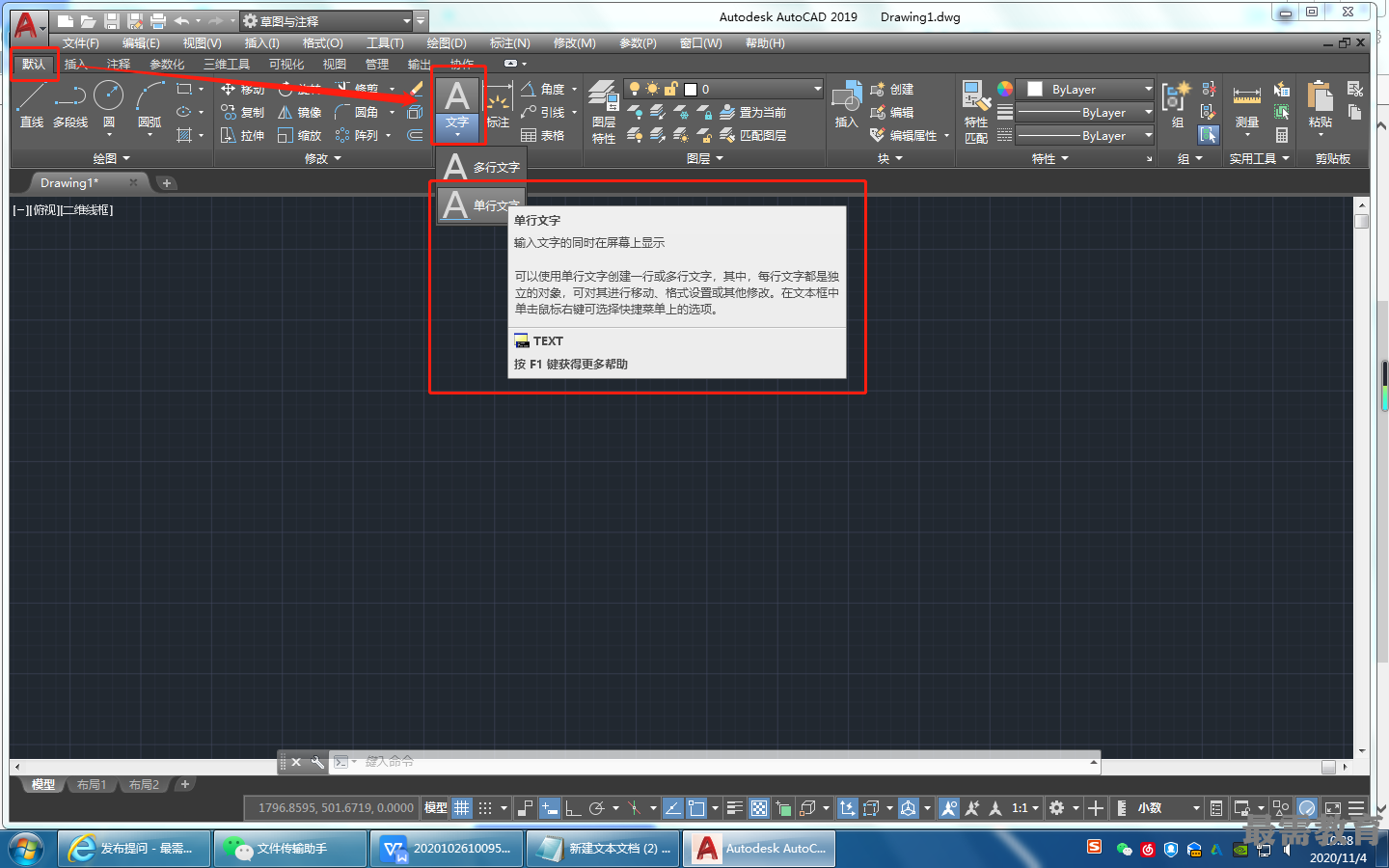Click the Quick Calculator icon in utilities
Image resolution: width=1389 pixels, height=868 pixels.
click(x=1282, y=135)
